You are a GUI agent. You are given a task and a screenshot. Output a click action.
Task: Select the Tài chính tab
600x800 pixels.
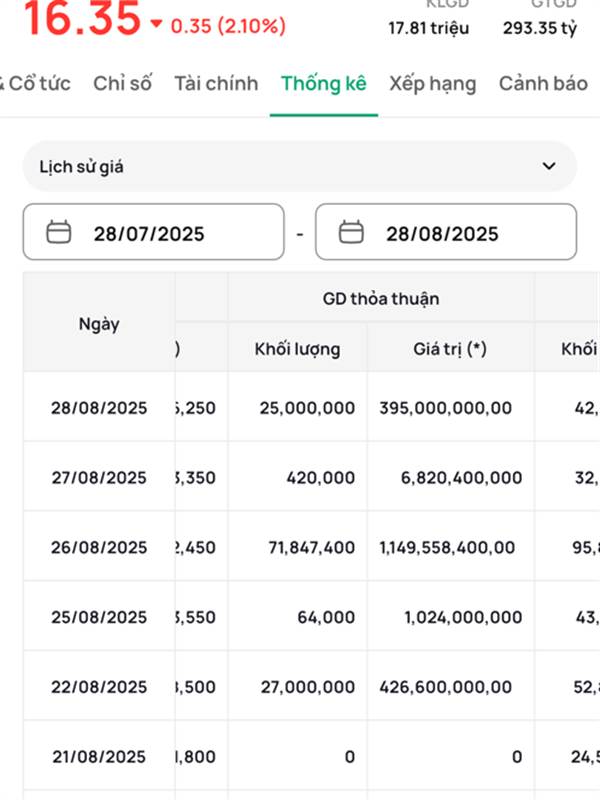pos(215,83)
